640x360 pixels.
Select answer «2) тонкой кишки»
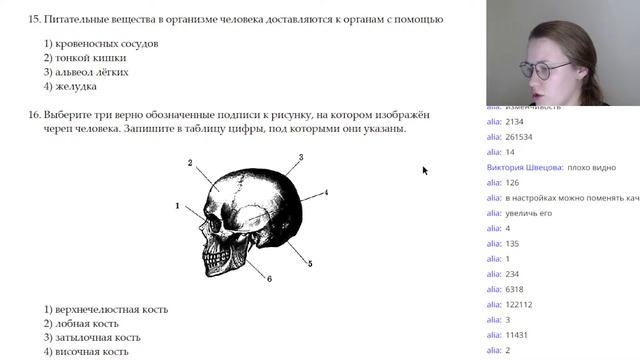pos(85,58)
